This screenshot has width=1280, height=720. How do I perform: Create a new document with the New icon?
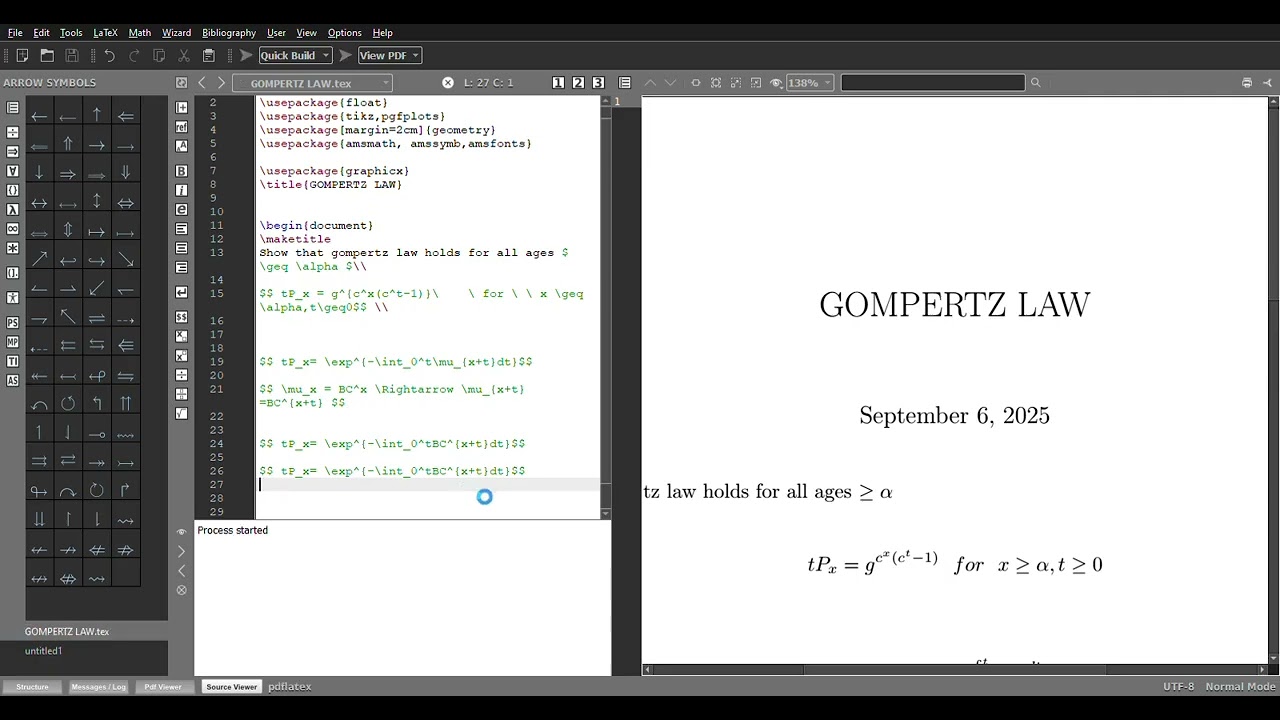(x=21, y=55)
